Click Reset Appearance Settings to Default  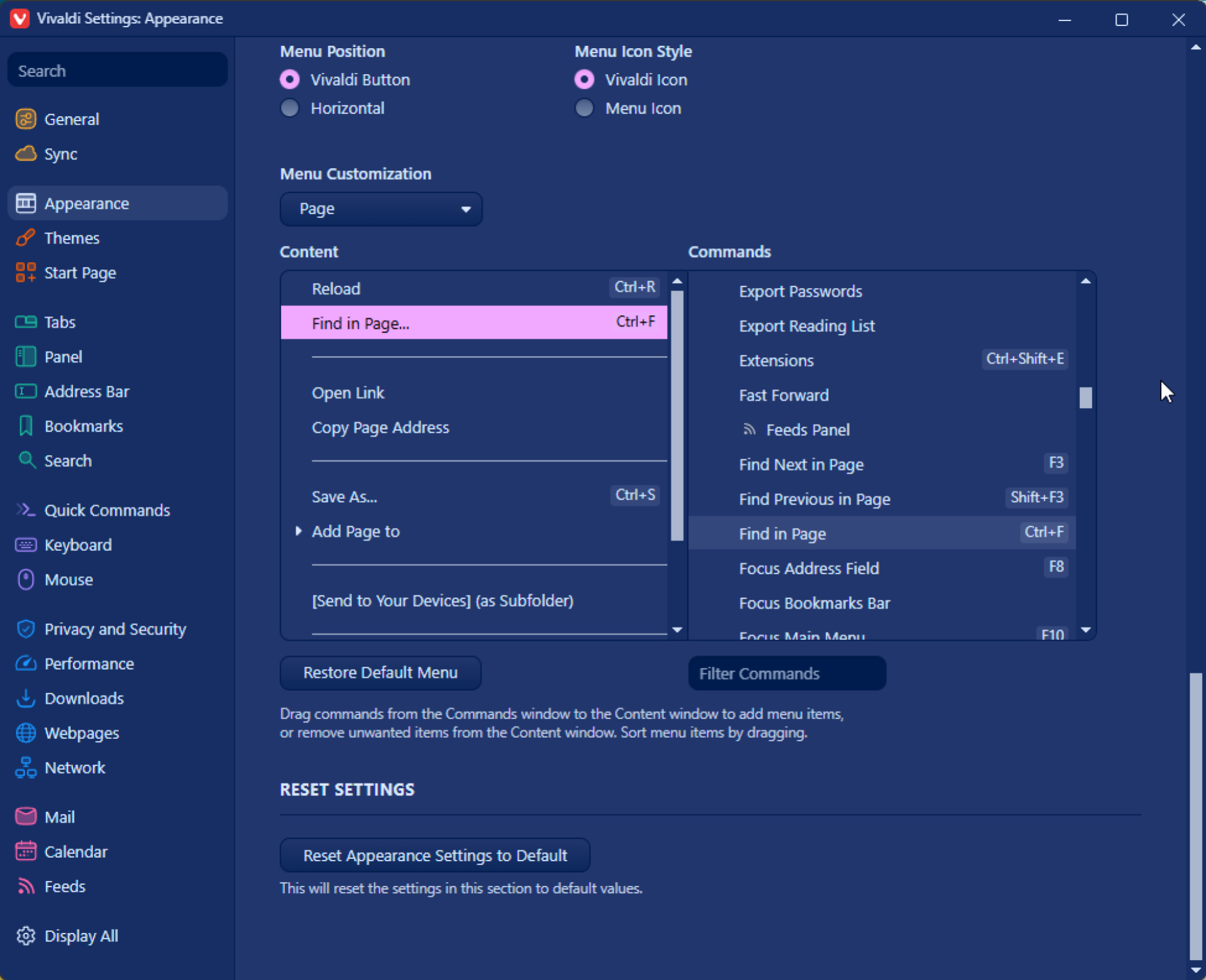[435, 855]
